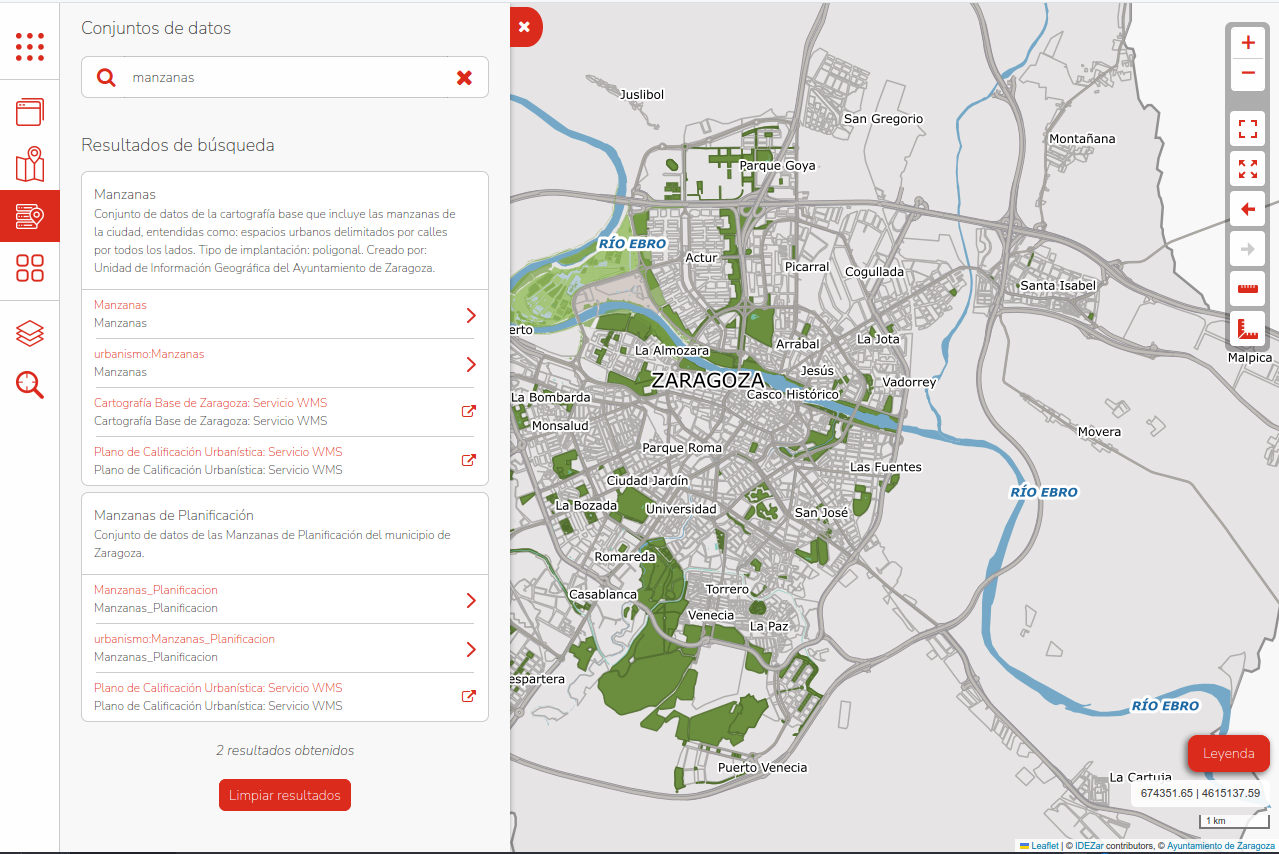Open the layers stack panel in sidebar
This screenshot has height=854, width=1279.
[30, 333]
